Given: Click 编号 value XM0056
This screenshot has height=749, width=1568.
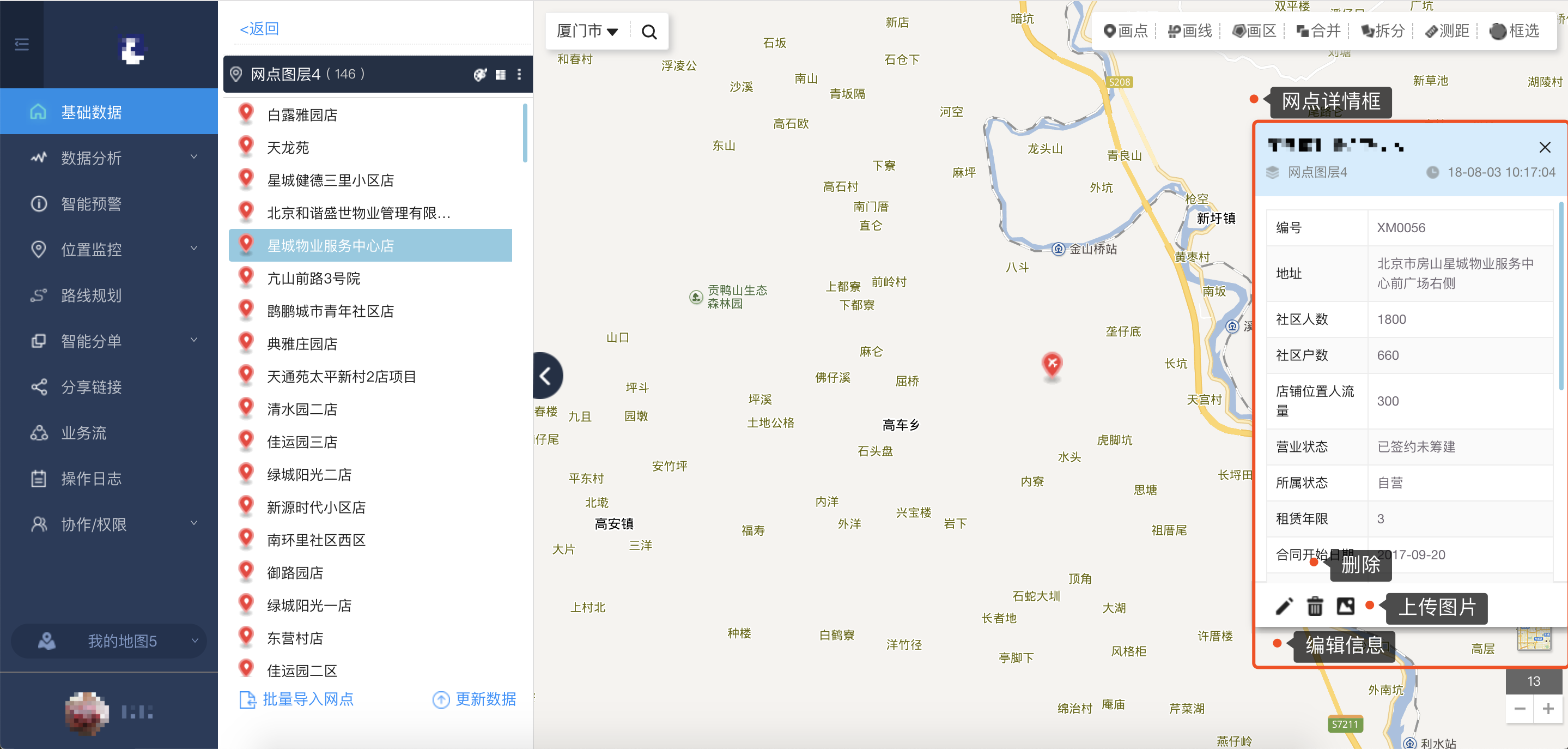Looking at the screenshot, I should (1401, 228).
